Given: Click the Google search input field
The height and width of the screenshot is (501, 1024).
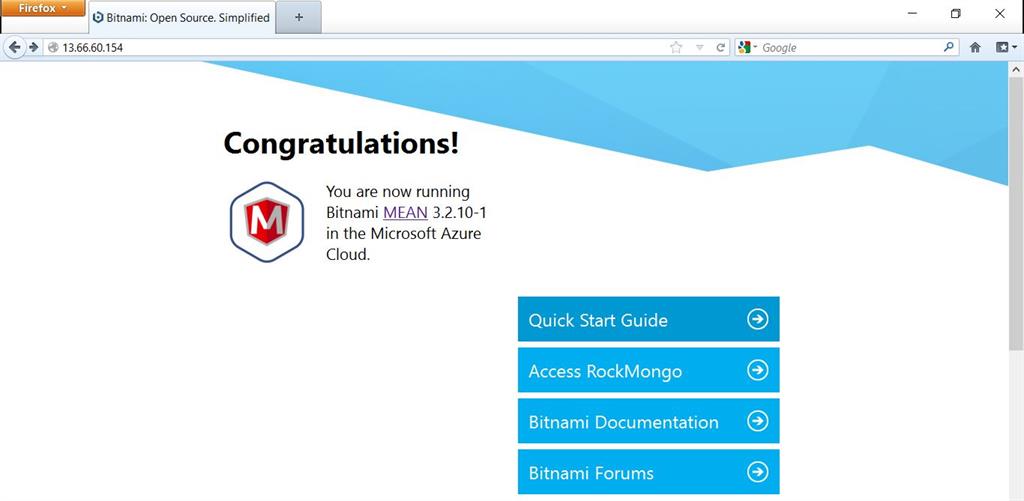Looking at the screenshot, I should pos(849,47).
